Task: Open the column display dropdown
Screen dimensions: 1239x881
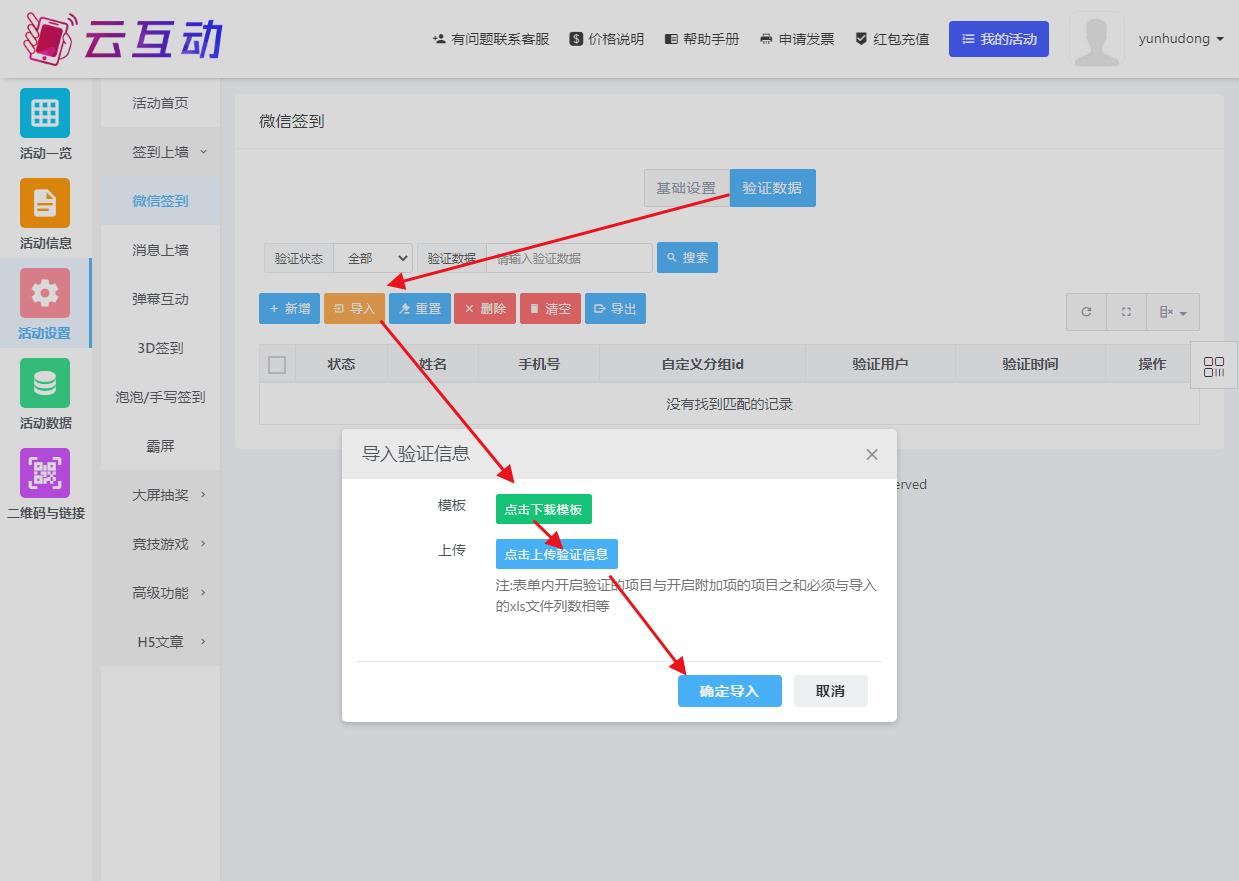Action: [1172, 312]
